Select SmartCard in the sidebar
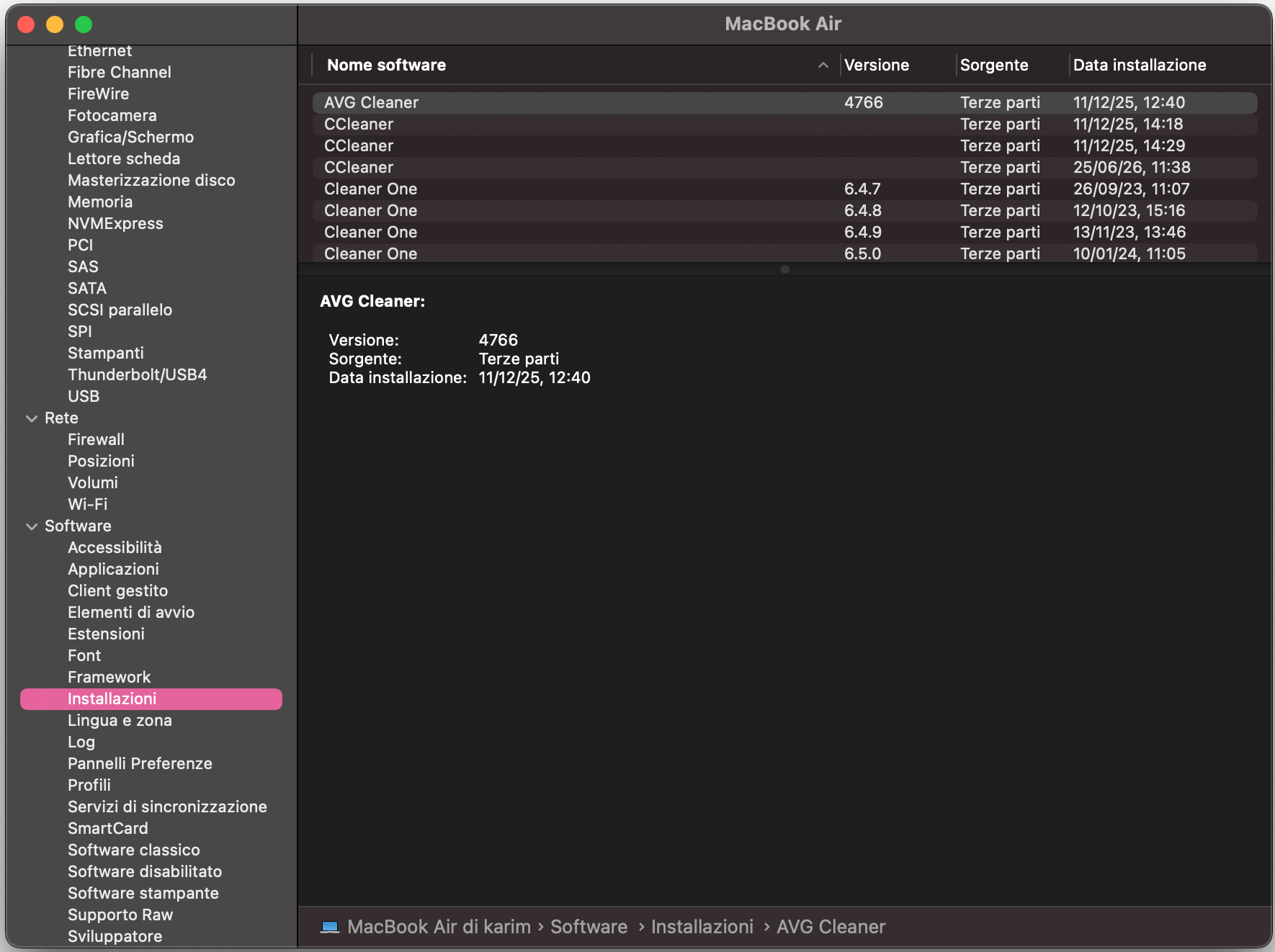 108,828
